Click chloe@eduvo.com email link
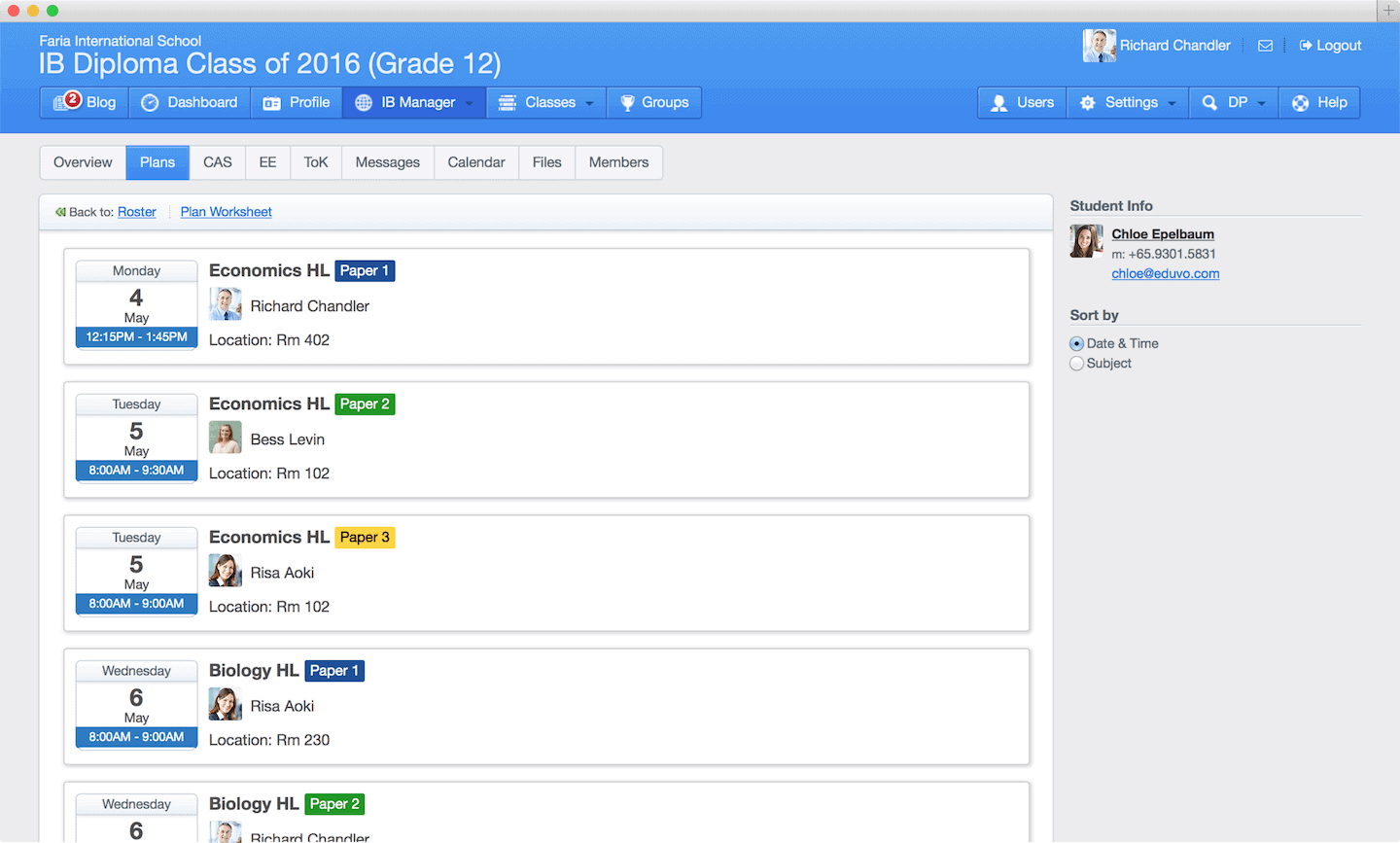The width and height of the screenshot is (1400, 843). pyautogui.click(x=1166, y=273)
